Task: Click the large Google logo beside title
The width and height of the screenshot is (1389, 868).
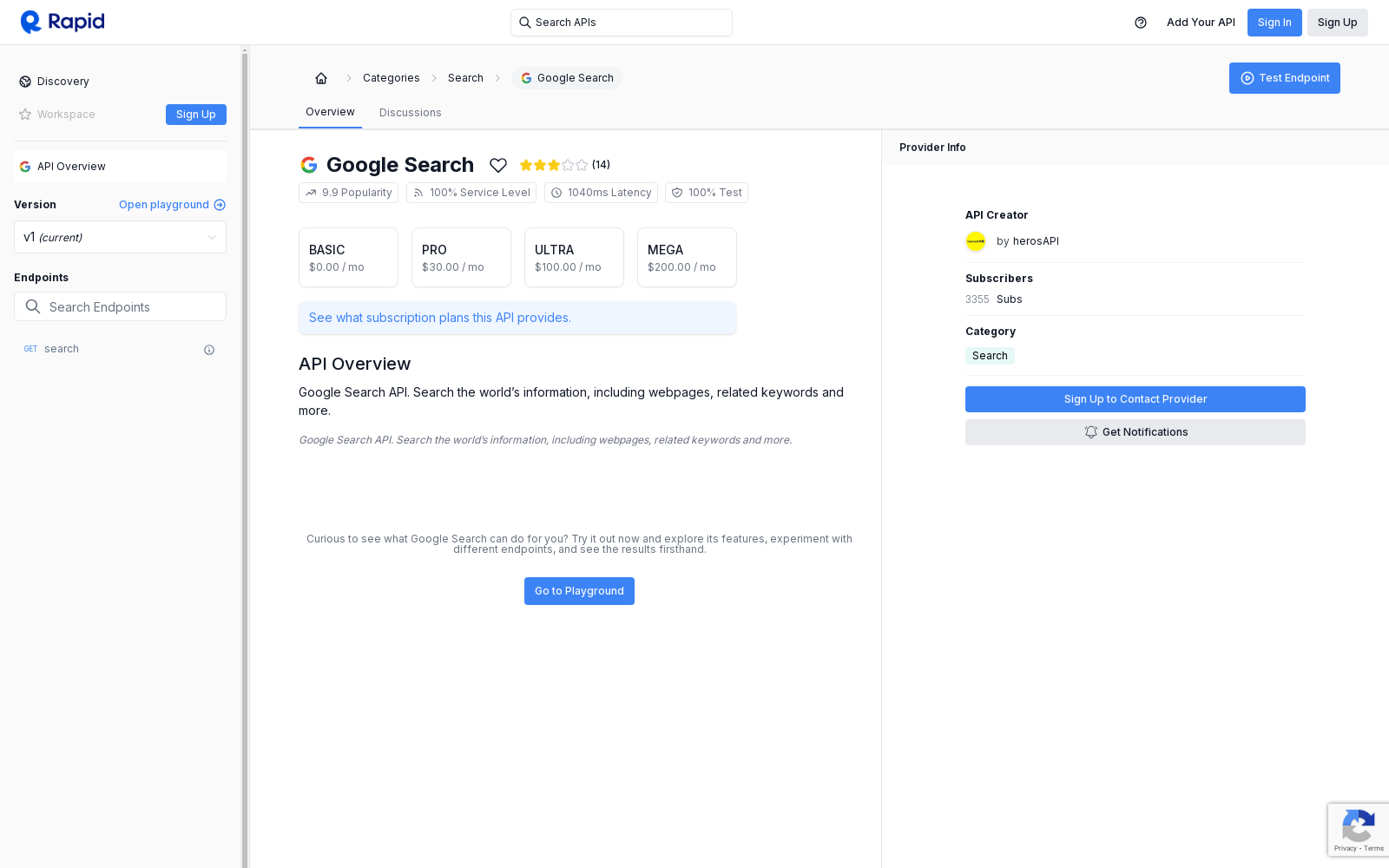Action: click(x=309, y=165)
